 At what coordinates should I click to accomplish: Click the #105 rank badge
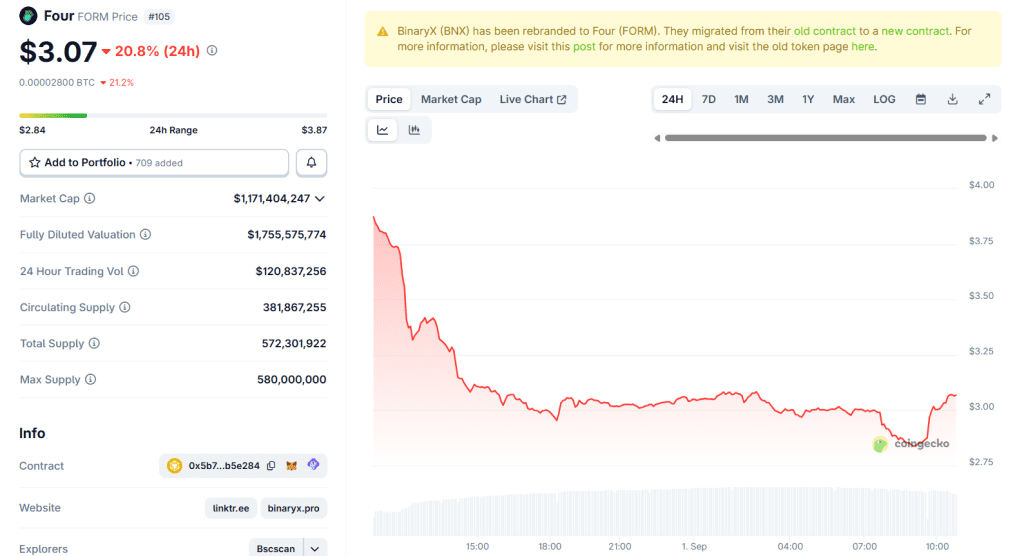click(x=159, y=16)
